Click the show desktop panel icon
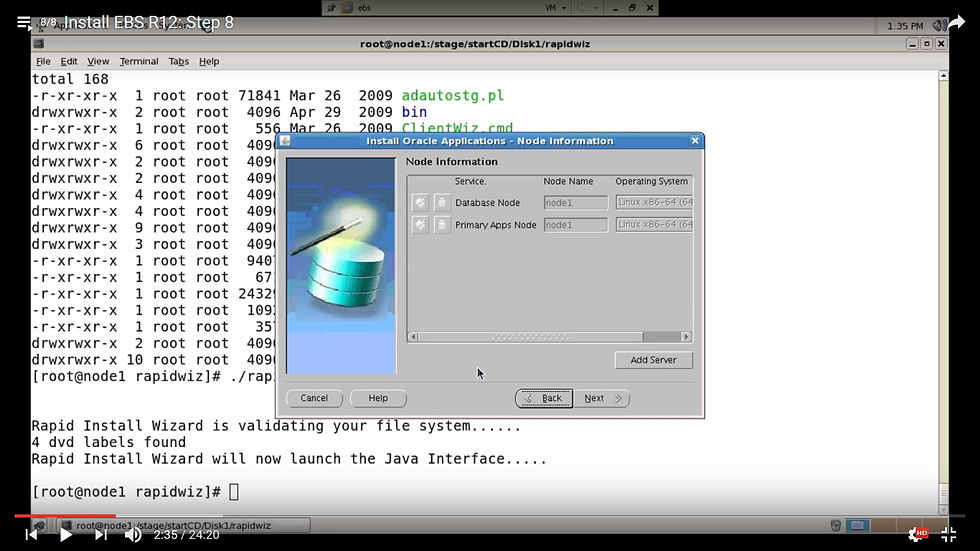This screenshot has height=551, width=980. tap(39, 525)
